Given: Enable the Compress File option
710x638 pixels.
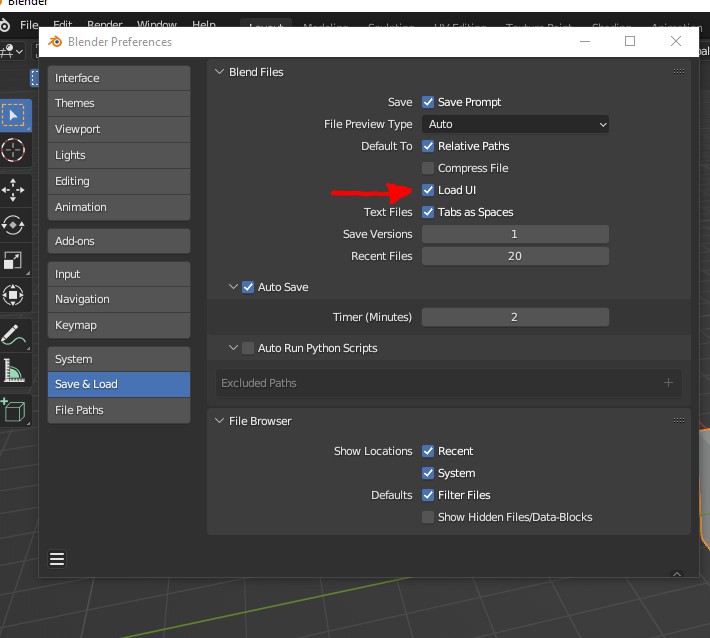Looking at the screenshot, I should pyautogui.click(x=428, y=168).
